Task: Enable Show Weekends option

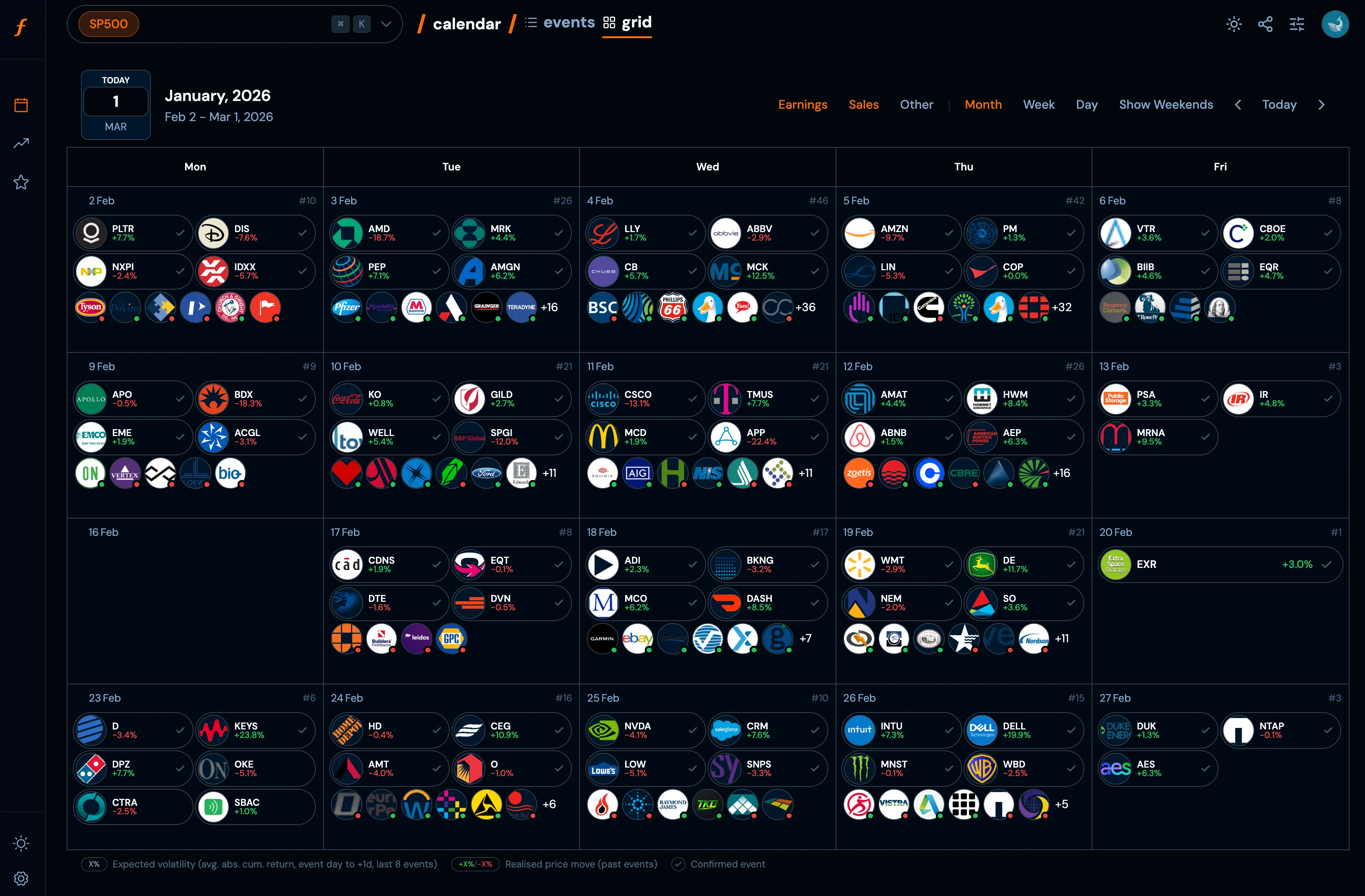Action: pos(1165,104)
